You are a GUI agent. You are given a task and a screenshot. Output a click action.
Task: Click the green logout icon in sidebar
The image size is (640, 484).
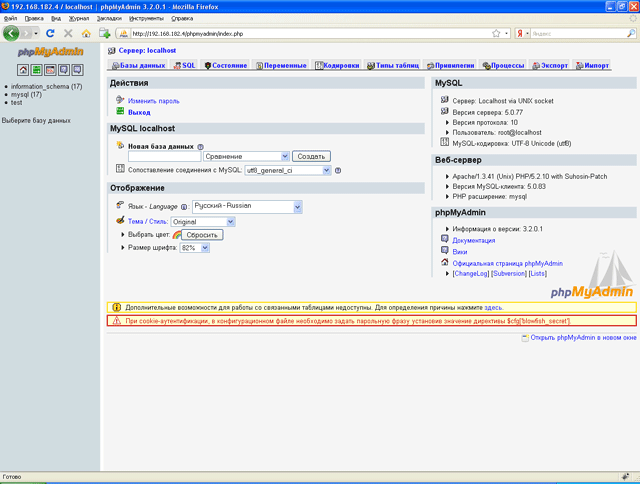click(x=37, y=70)
